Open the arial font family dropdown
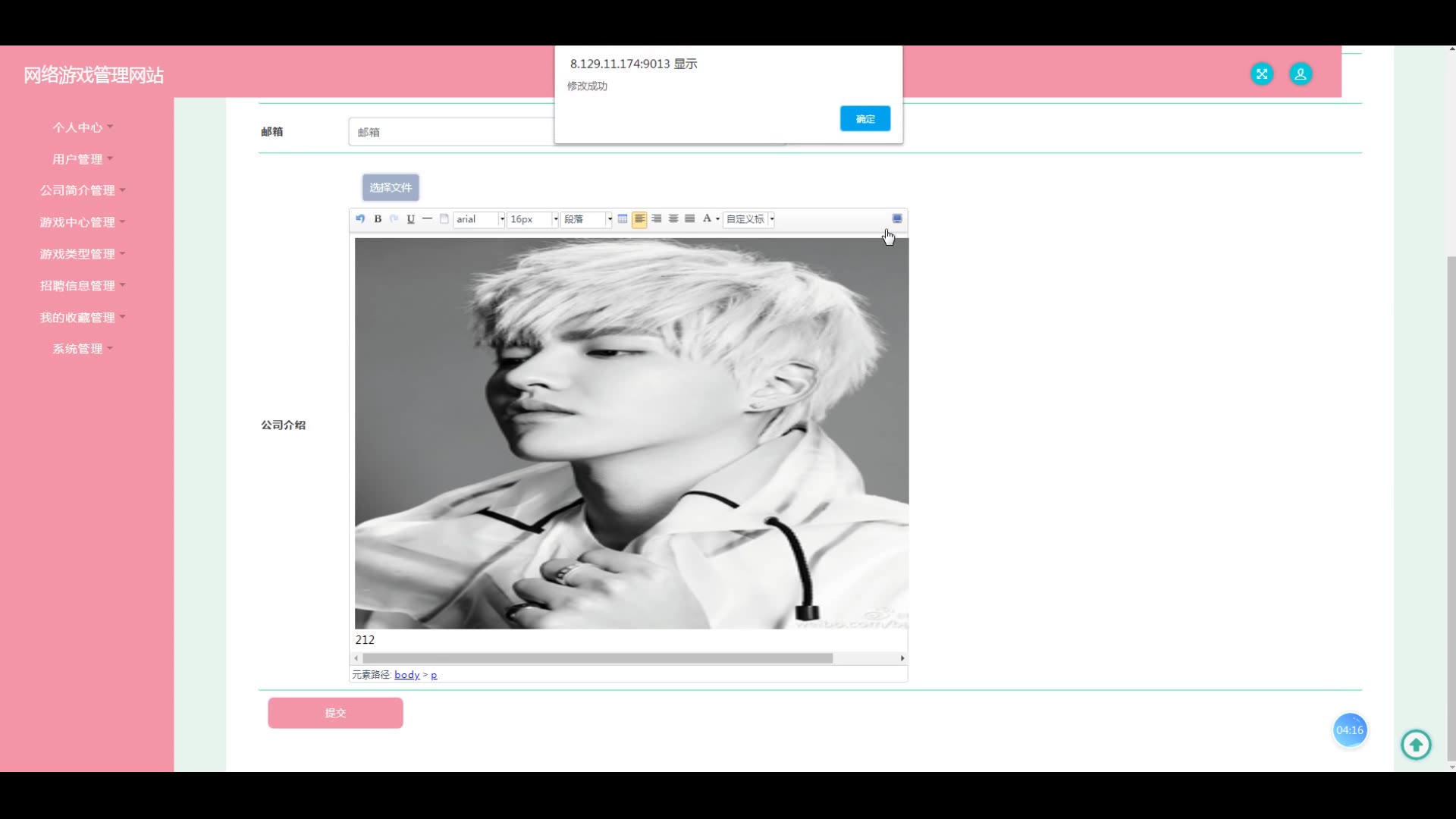The height and width of the screenshot is (819, 1456). (501, 219)
